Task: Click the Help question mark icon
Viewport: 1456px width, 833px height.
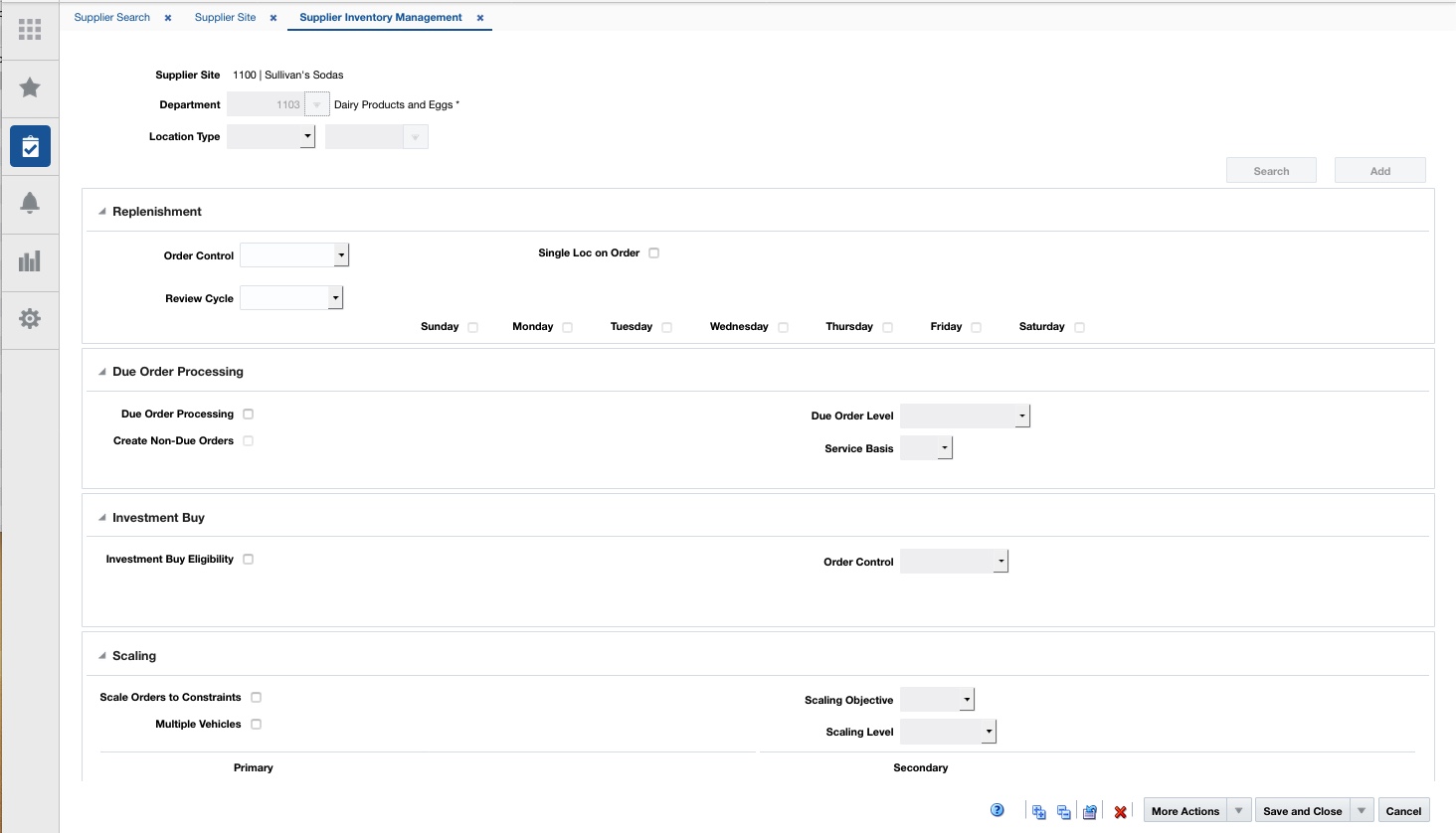Action: [x=998, y=810]
